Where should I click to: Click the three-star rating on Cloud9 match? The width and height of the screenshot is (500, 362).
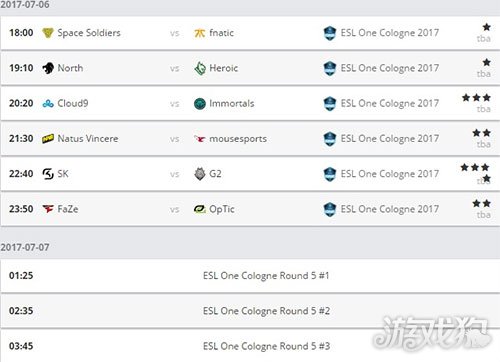pyautogui.click(x=476, y=98)
